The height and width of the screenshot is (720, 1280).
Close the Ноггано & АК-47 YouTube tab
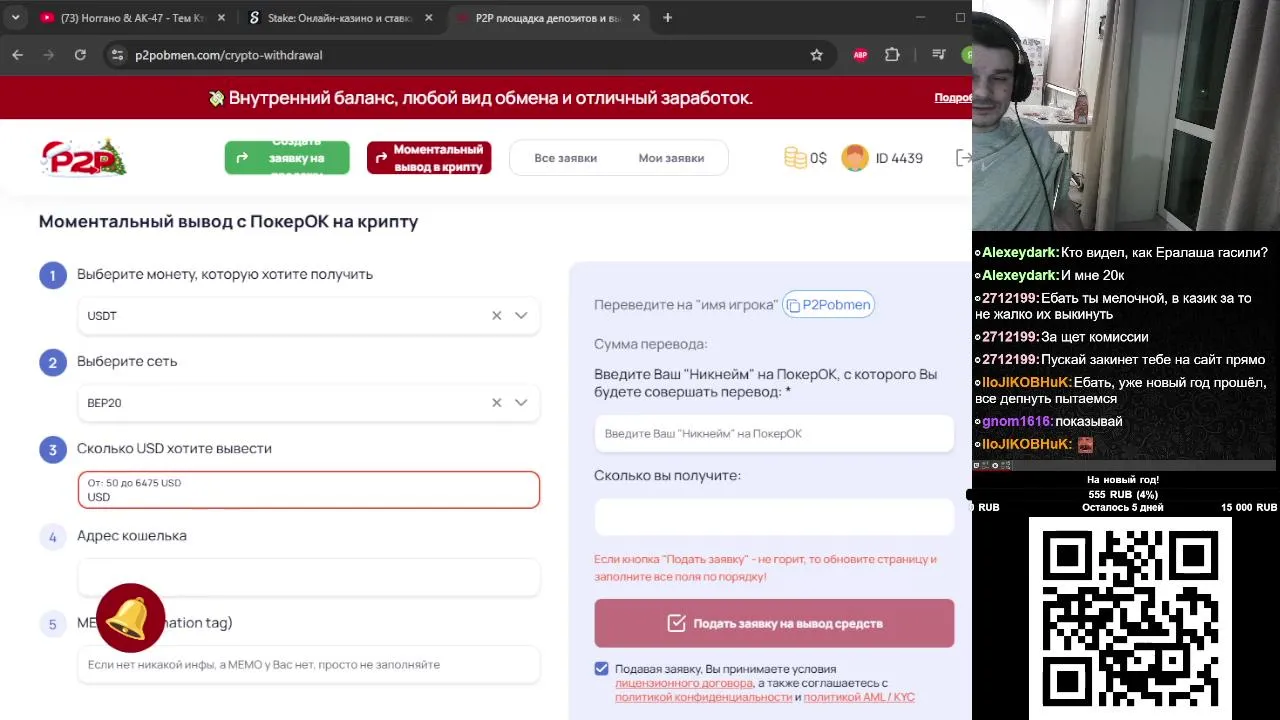click(221, 18)
